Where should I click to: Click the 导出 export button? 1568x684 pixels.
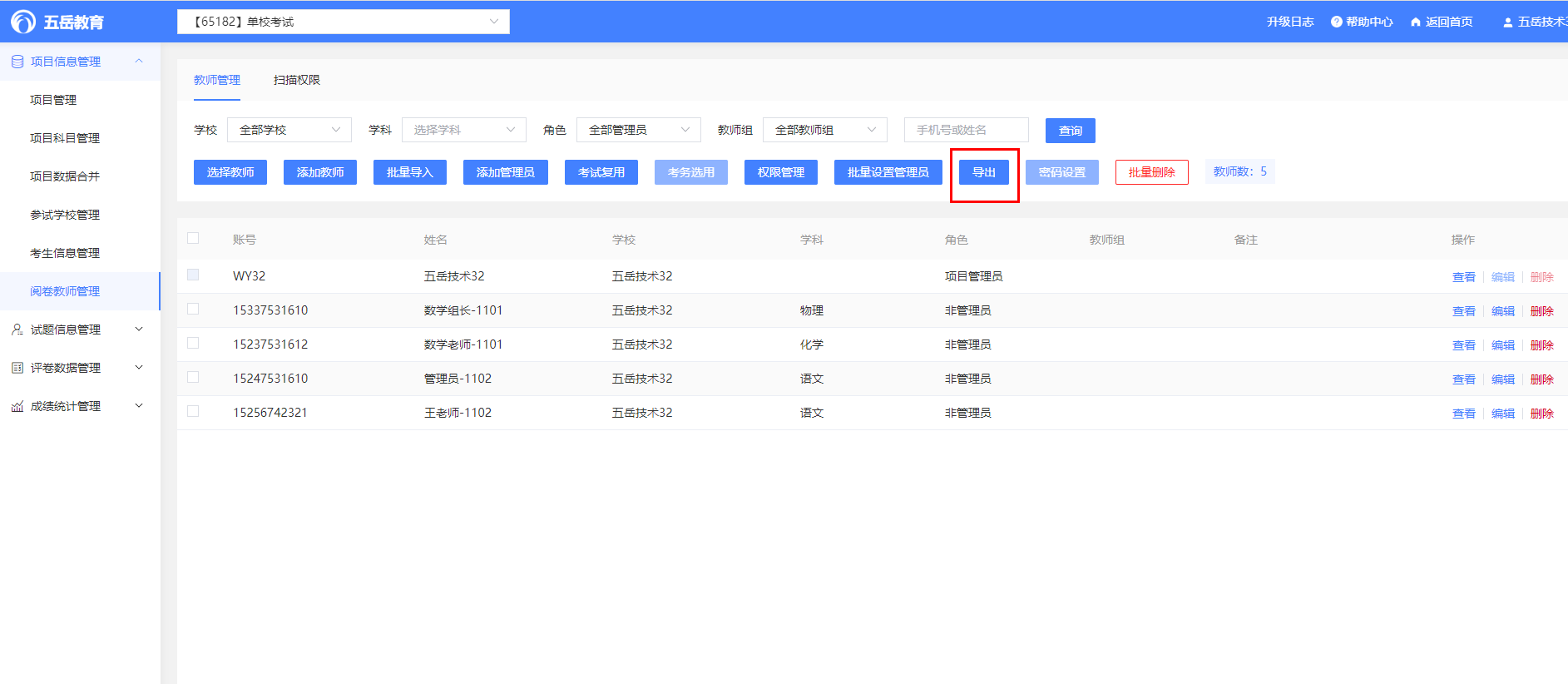[984, 172]
